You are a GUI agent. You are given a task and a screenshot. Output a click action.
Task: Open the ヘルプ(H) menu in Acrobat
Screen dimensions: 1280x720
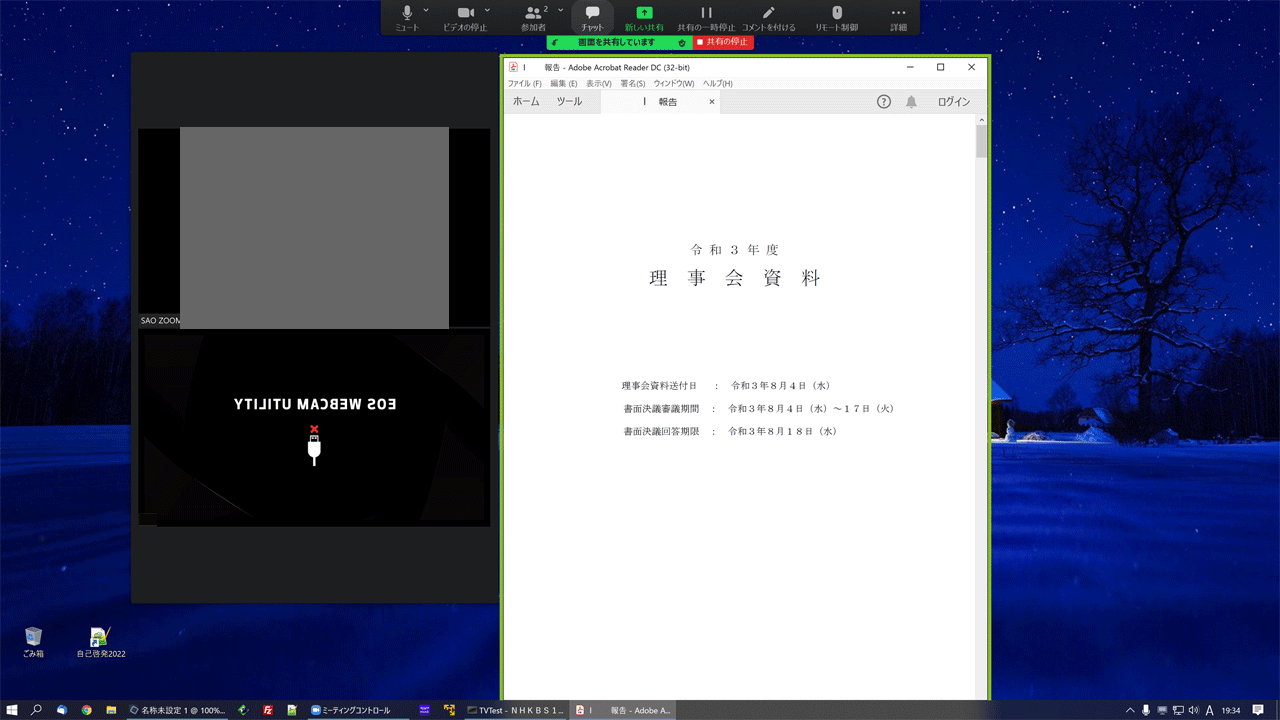718,83
